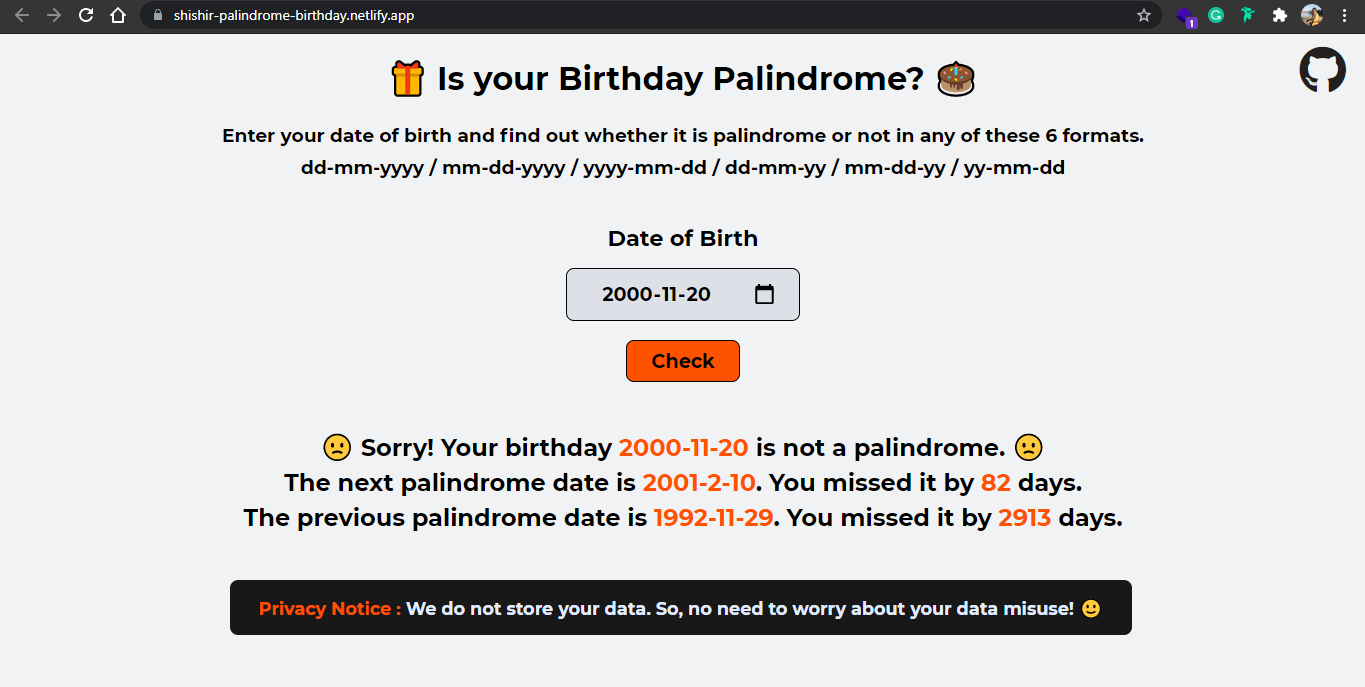The image size is (1365, 687).
Task: Click the birthday cake emoji in the heading
Action: tap(956, 78)
